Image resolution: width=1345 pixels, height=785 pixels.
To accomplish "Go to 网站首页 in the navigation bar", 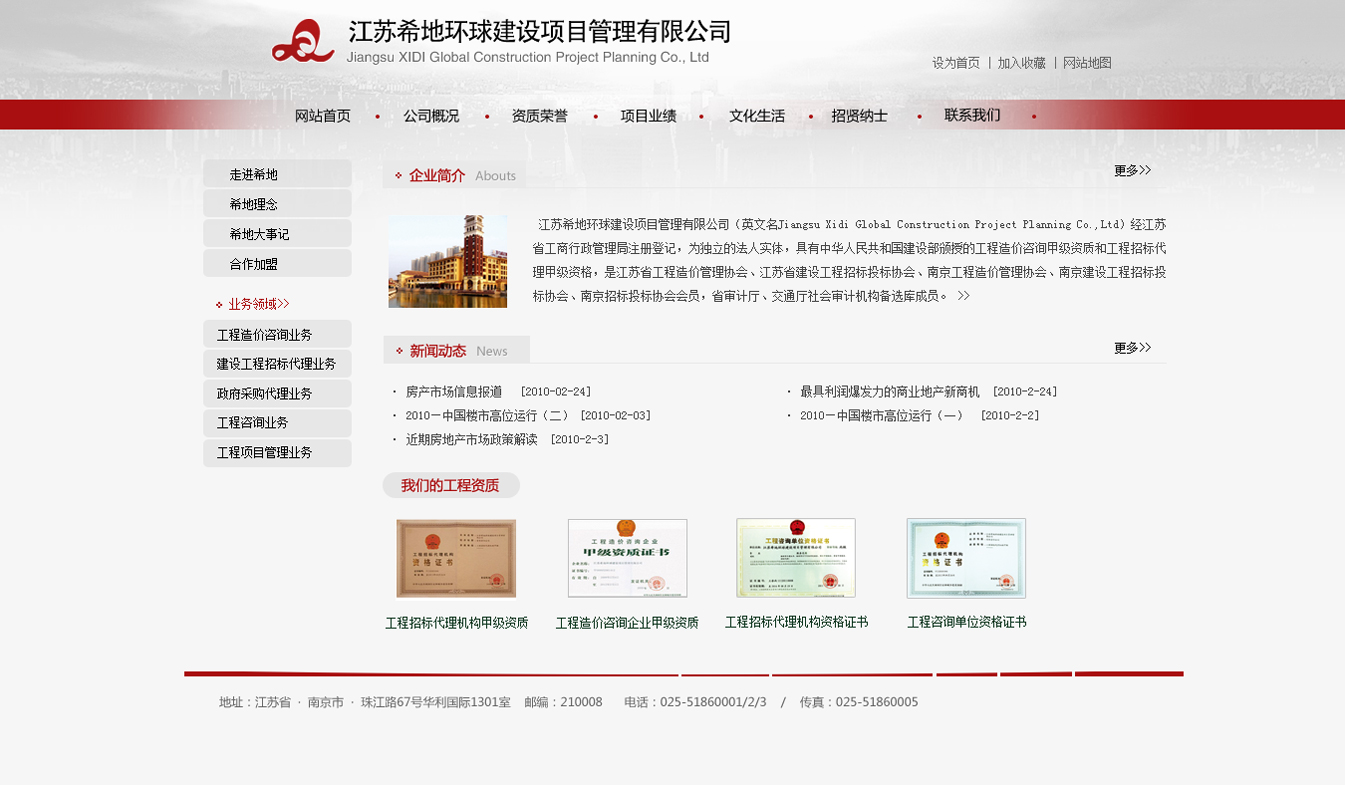I will point(323,116).
